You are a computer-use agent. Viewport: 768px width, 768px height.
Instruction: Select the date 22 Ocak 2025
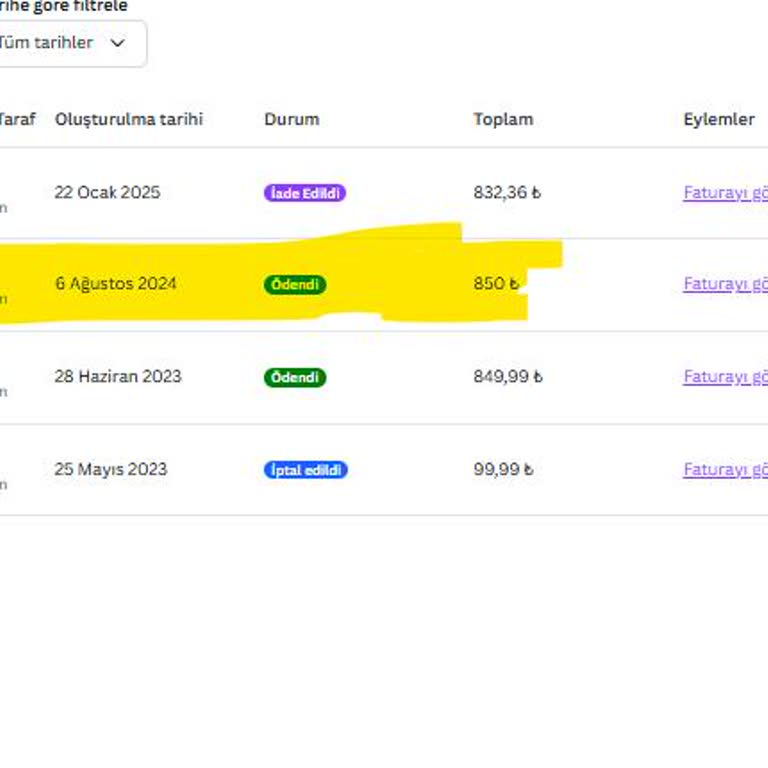pos(107,192)
